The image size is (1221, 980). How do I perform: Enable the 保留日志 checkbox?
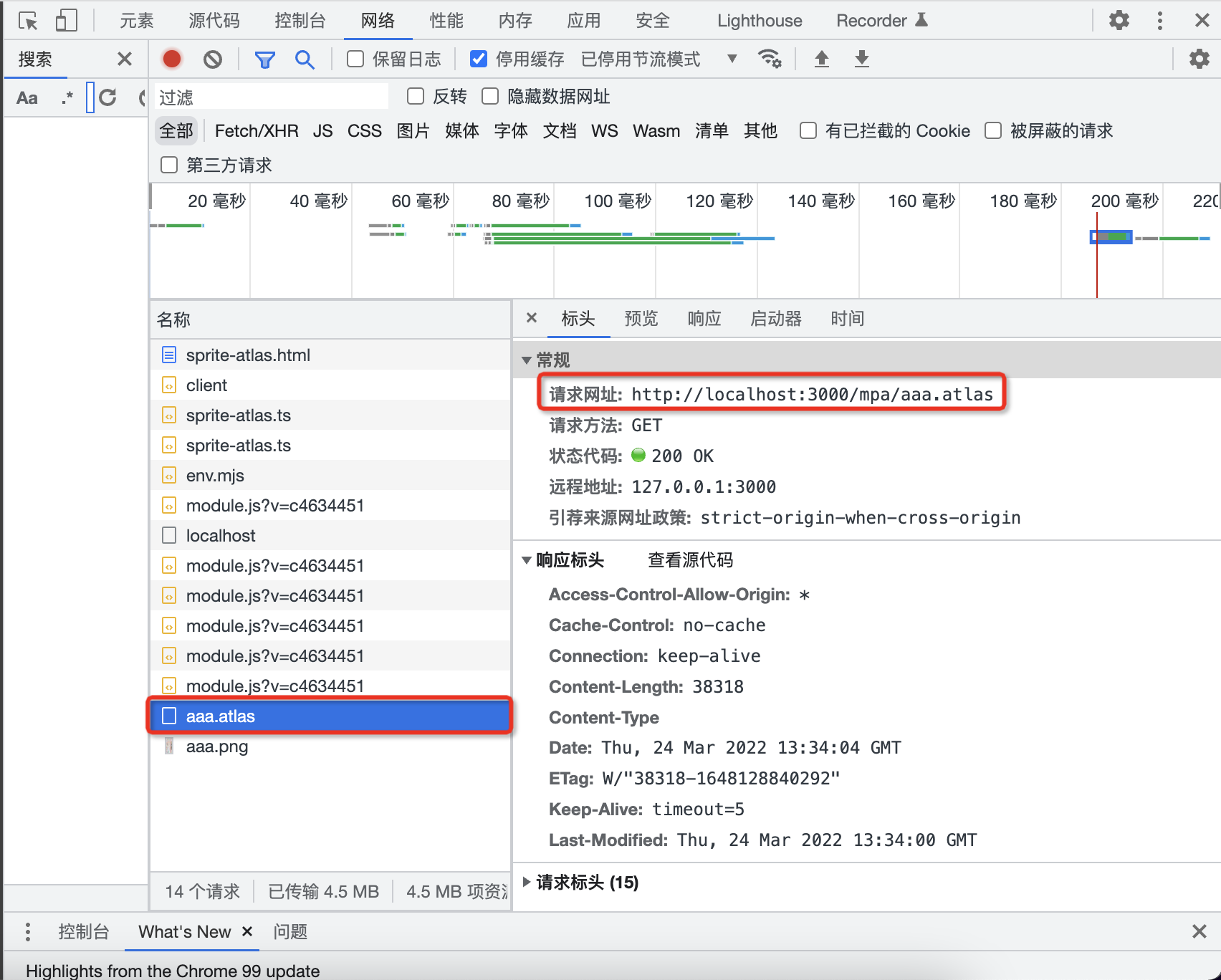(x=355, y=59)
